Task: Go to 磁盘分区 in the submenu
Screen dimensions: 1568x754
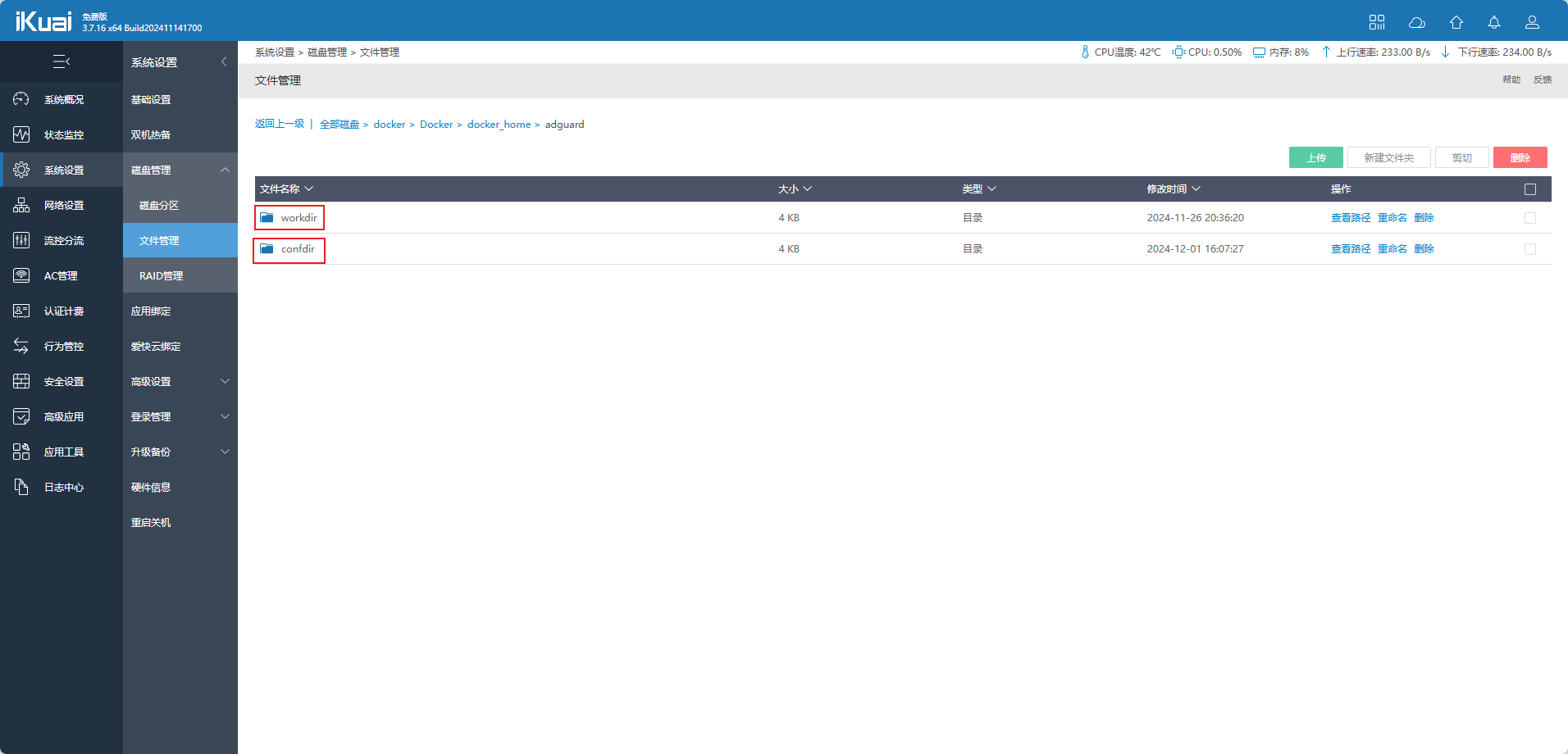Action: pyautogui.click(x=159, y=206)
